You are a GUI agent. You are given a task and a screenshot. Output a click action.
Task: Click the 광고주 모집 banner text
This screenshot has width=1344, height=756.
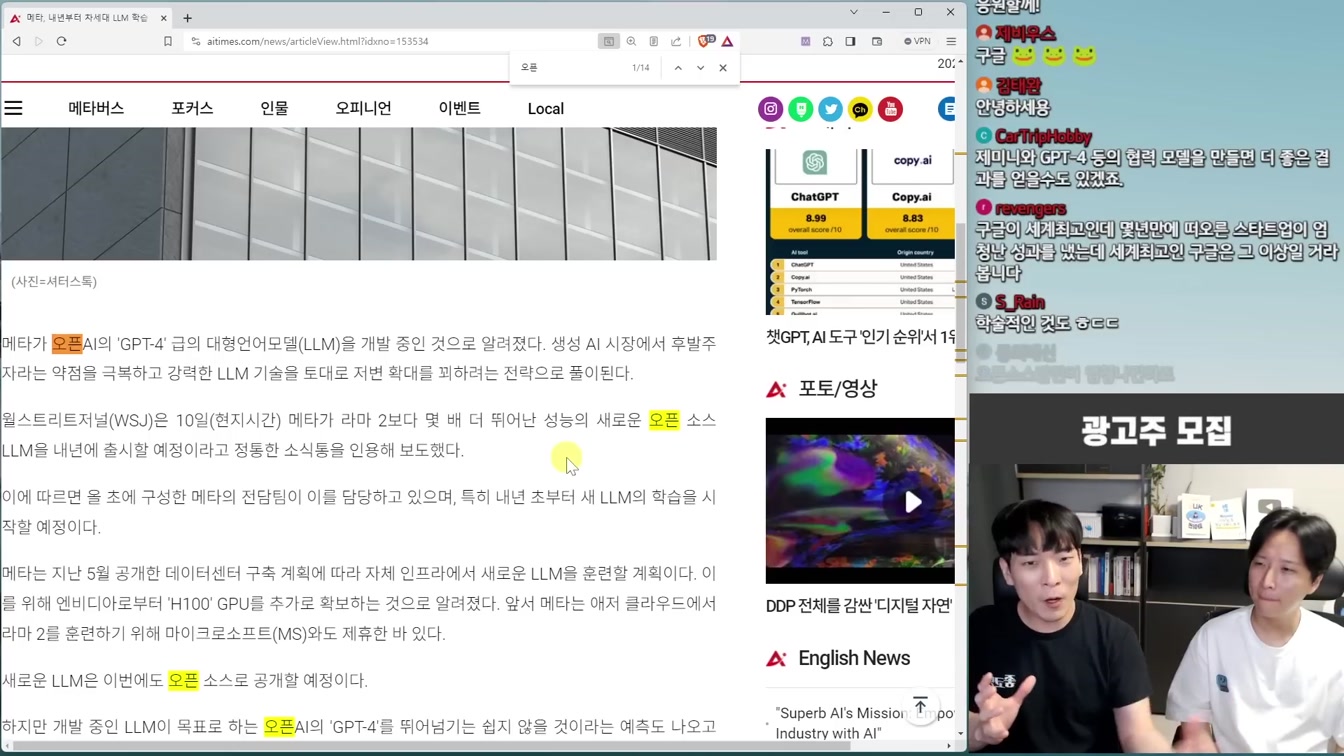[1156, 431]
